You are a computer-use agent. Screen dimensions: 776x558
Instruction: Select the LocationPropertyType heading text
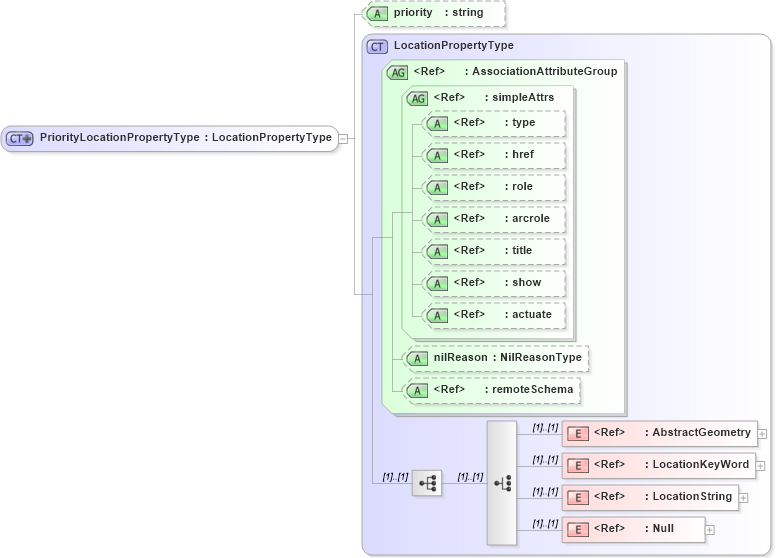point(454,46)
